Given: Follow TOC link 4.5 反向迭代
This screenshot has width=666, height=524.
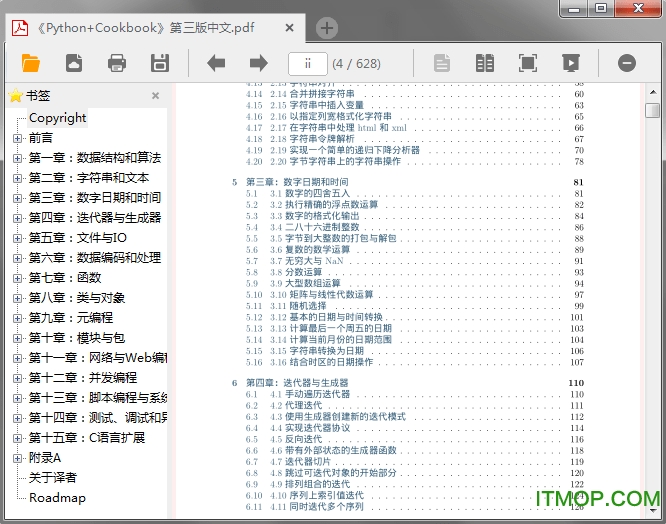Looking at the screenshot, I should click(296, 439).
